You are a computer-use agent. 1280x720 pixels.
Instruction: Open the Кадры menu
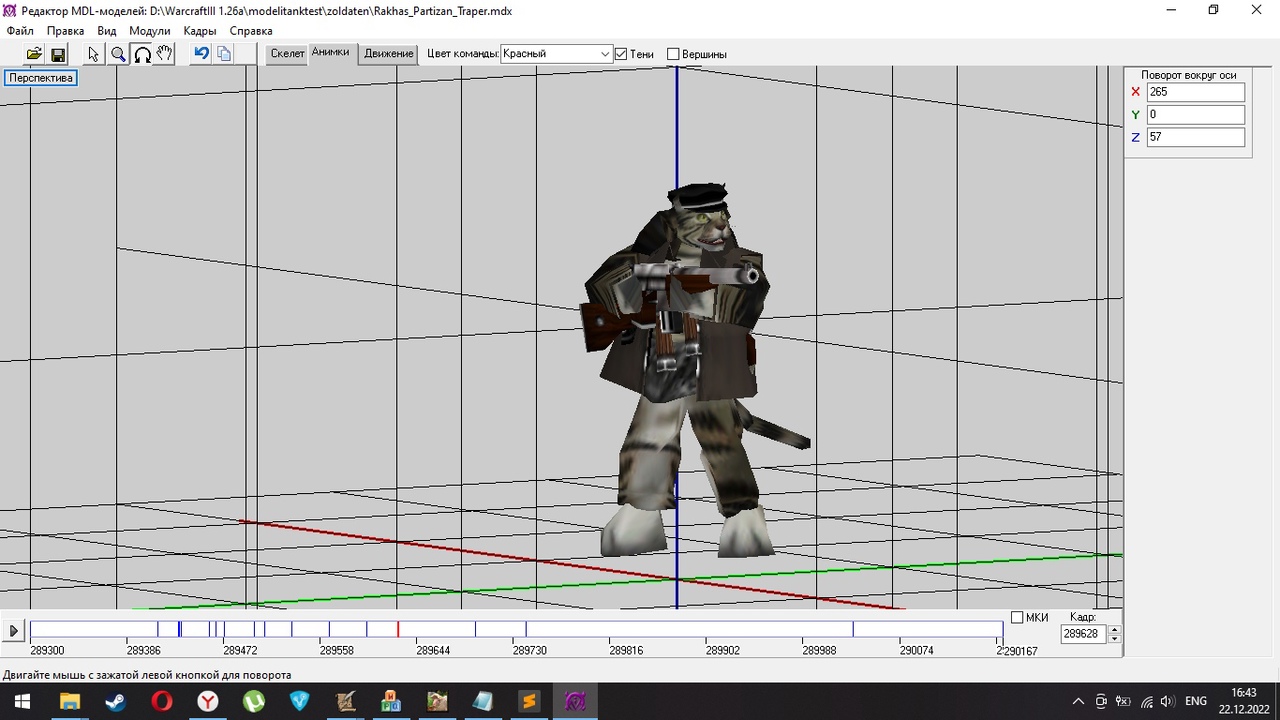point(200,31)
